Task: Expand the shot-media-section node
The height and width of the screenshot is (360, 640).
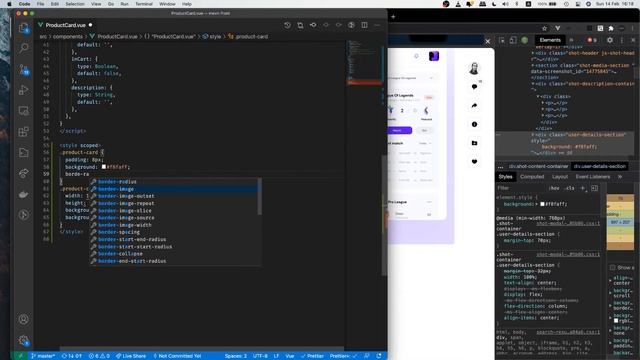Action: (533, 65)
